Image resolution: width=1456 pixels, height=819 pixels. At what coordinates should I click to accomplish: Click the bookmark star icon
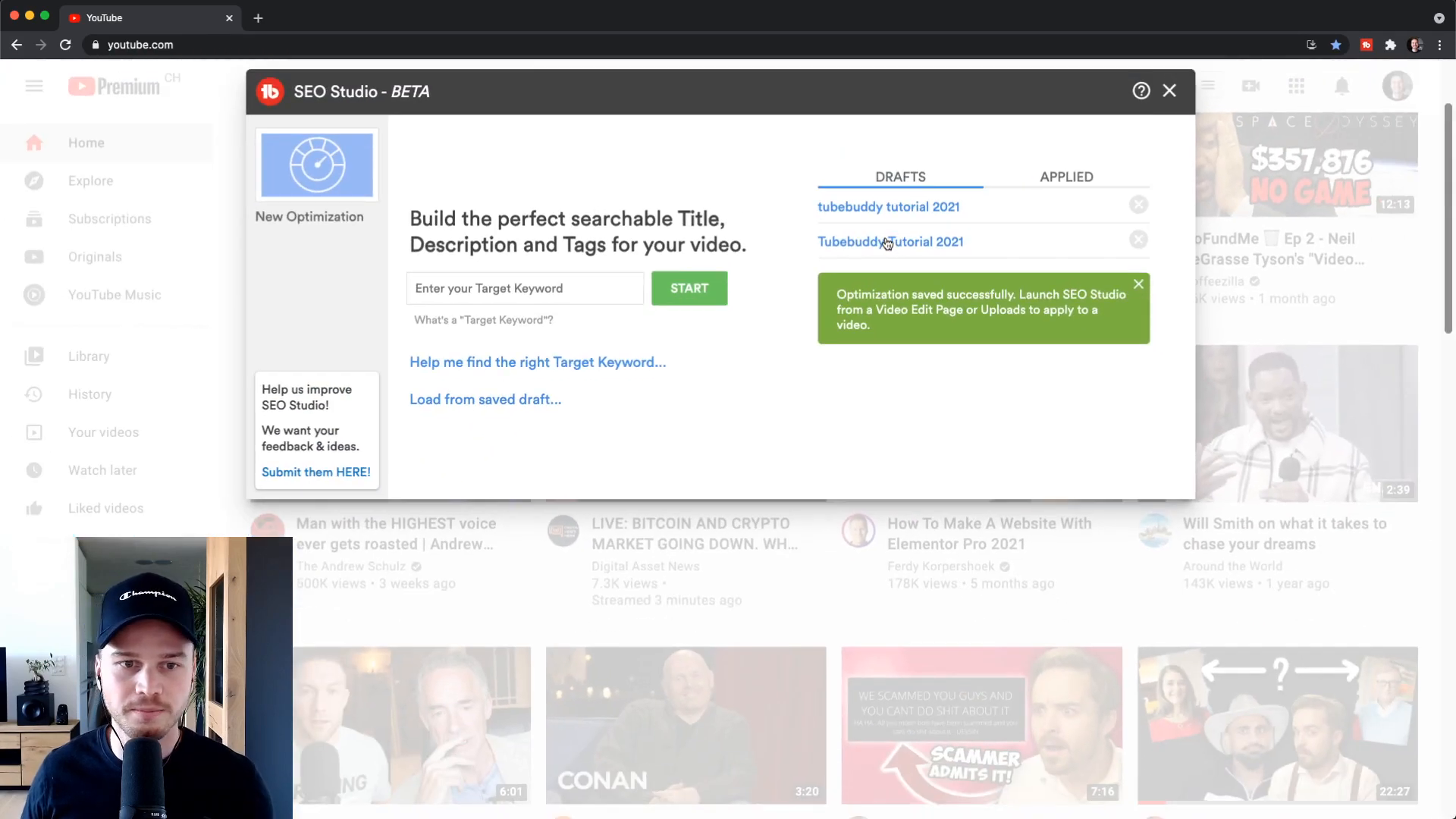pos(1336,45)
